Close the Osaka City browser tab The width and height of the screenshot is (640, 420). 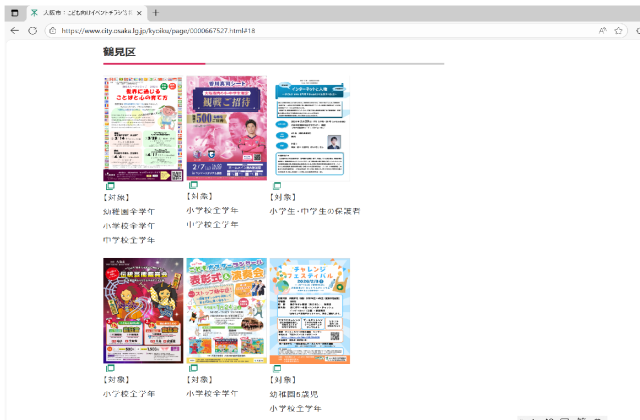(138, 12)
